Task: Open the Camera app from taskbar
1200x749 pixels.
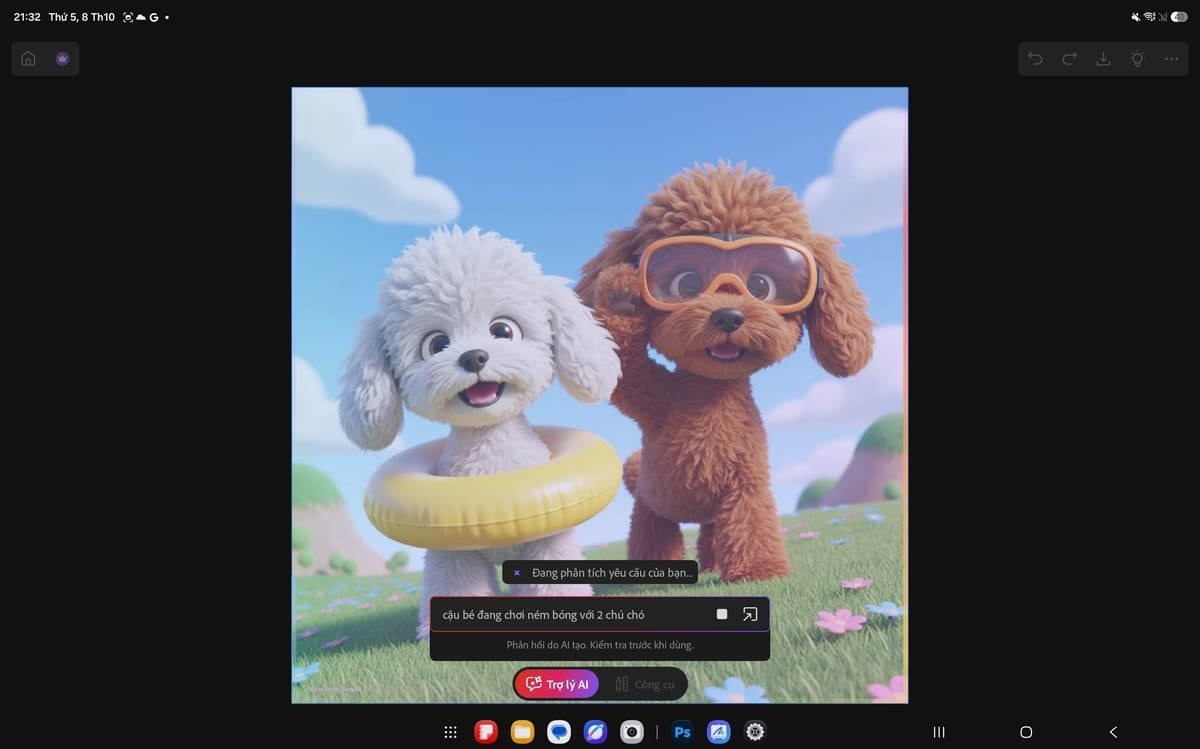Action: 631,732
